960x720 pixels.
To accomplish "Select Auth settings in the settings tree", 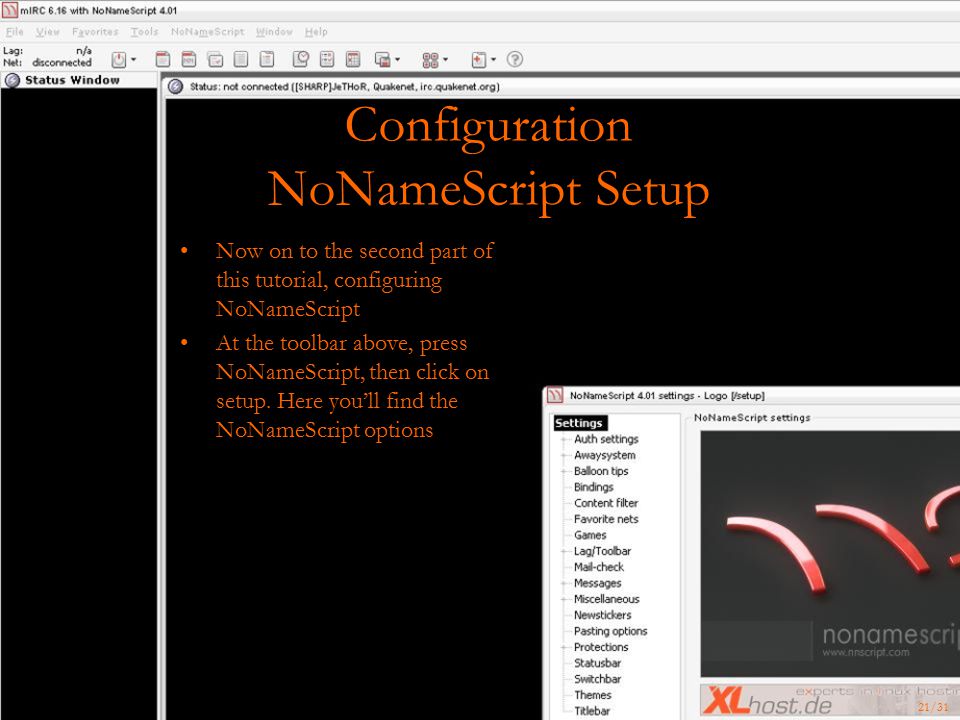I will click(x=606, y=439).
